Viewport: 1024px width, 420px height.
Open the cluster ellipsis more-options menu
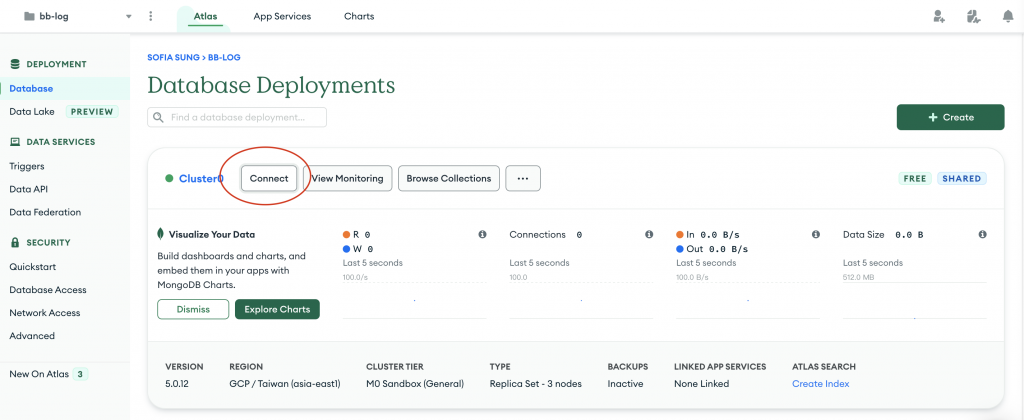pyautogui.click(x=522, y=178)
